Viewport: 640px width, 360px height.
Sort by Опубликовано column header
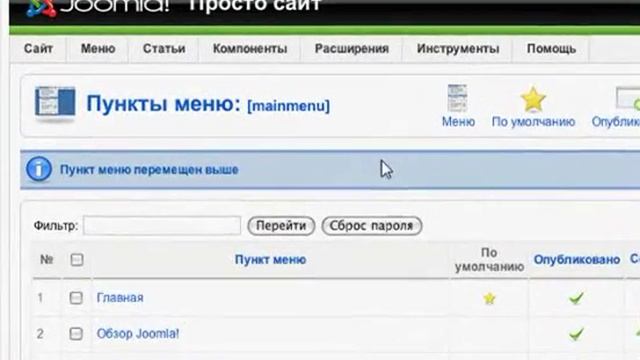(x=577, y=260)
